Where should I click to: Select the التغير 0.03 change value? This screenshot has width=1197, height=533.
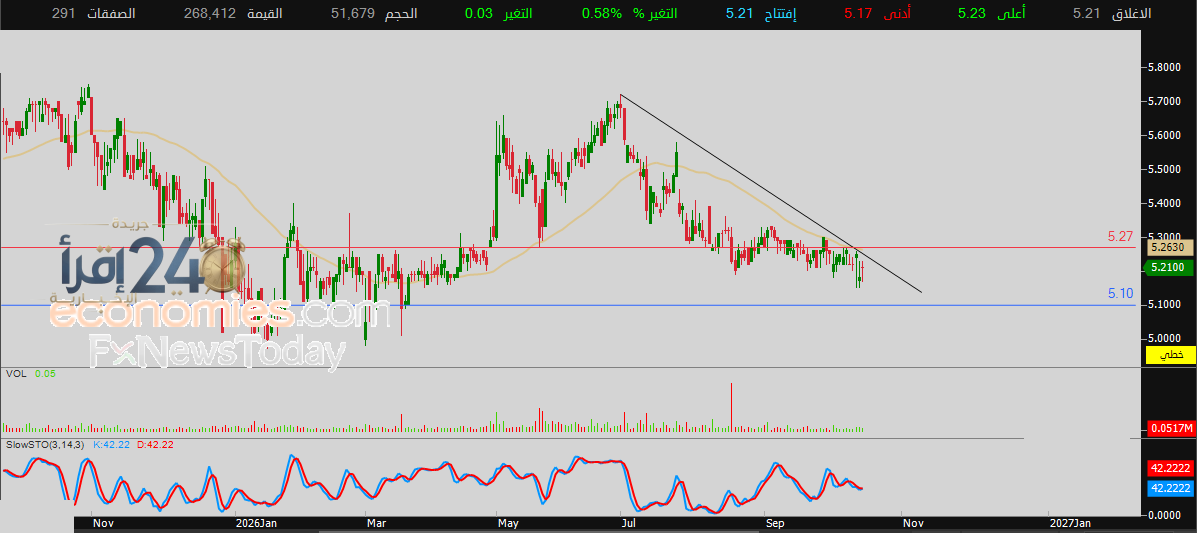(479, 14)
